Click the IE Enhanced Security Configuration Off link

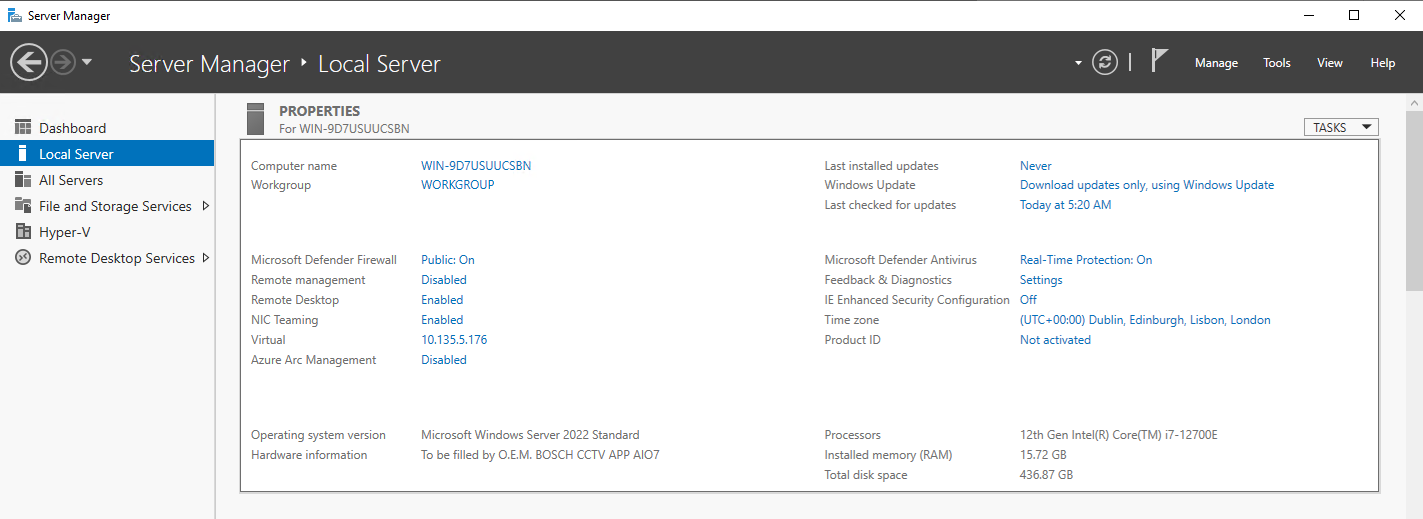coord(1028,300)
